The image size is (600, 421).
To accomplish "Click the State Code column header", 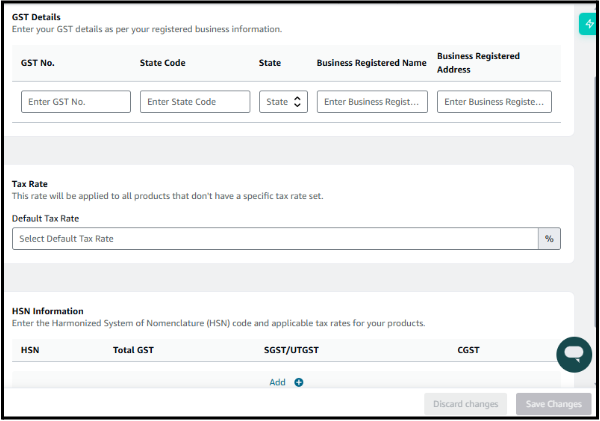I will tap(163, 63).
